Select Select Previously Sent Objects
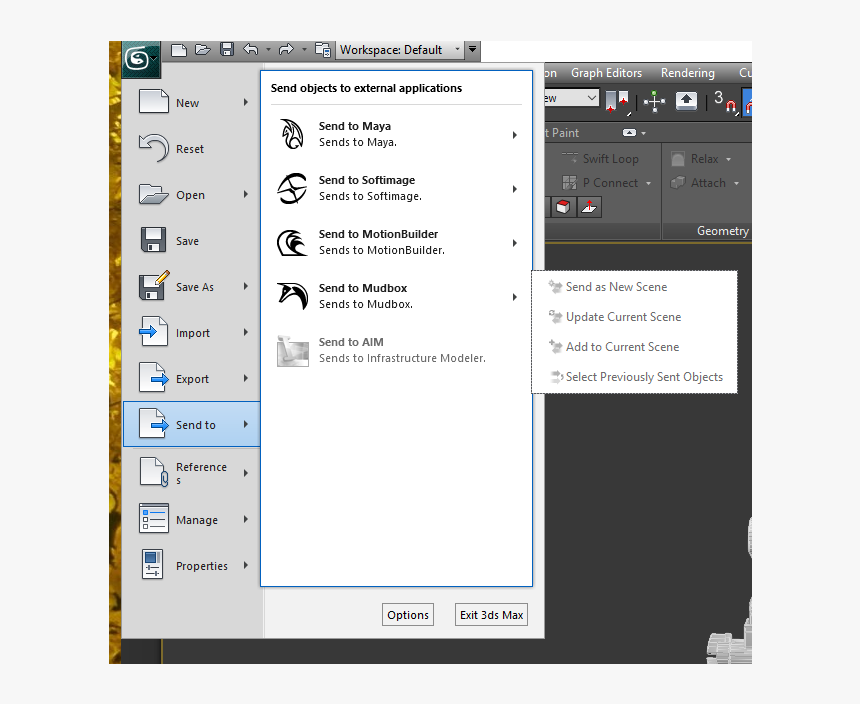 point(644,377)
